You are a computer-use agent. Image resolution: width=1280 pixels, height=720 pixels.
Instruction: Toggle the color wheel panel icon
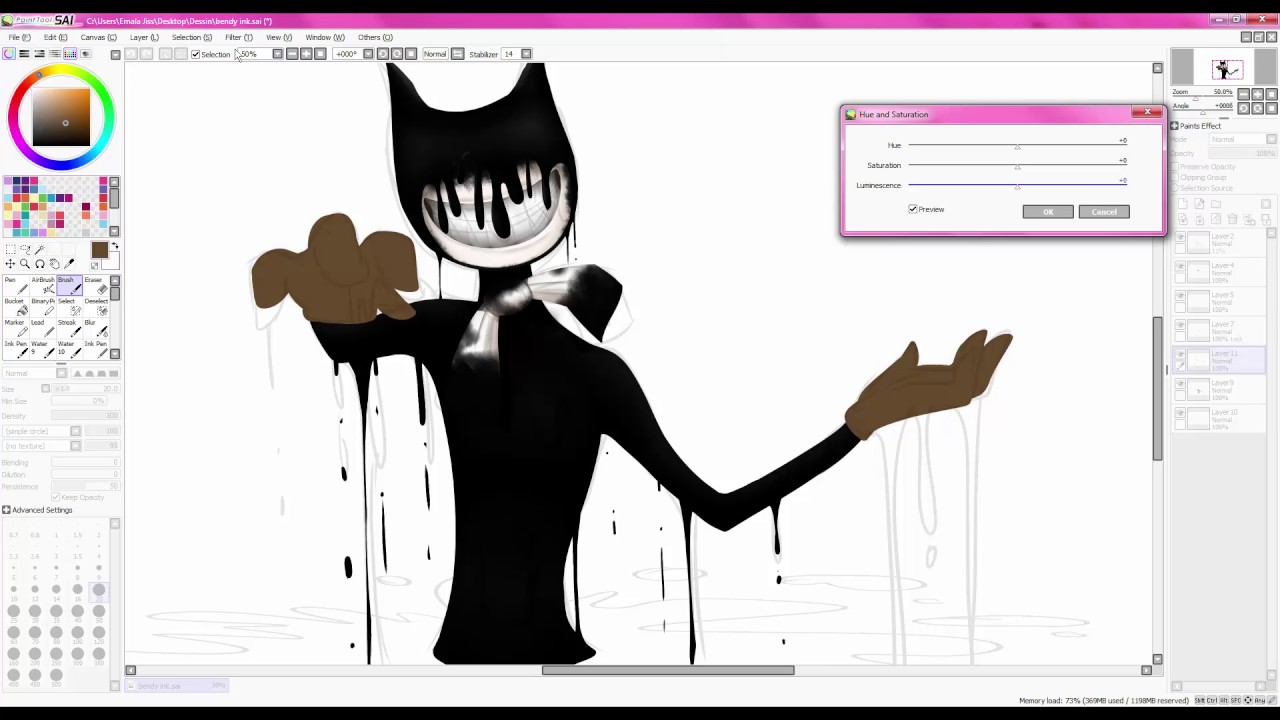(9, 54)
